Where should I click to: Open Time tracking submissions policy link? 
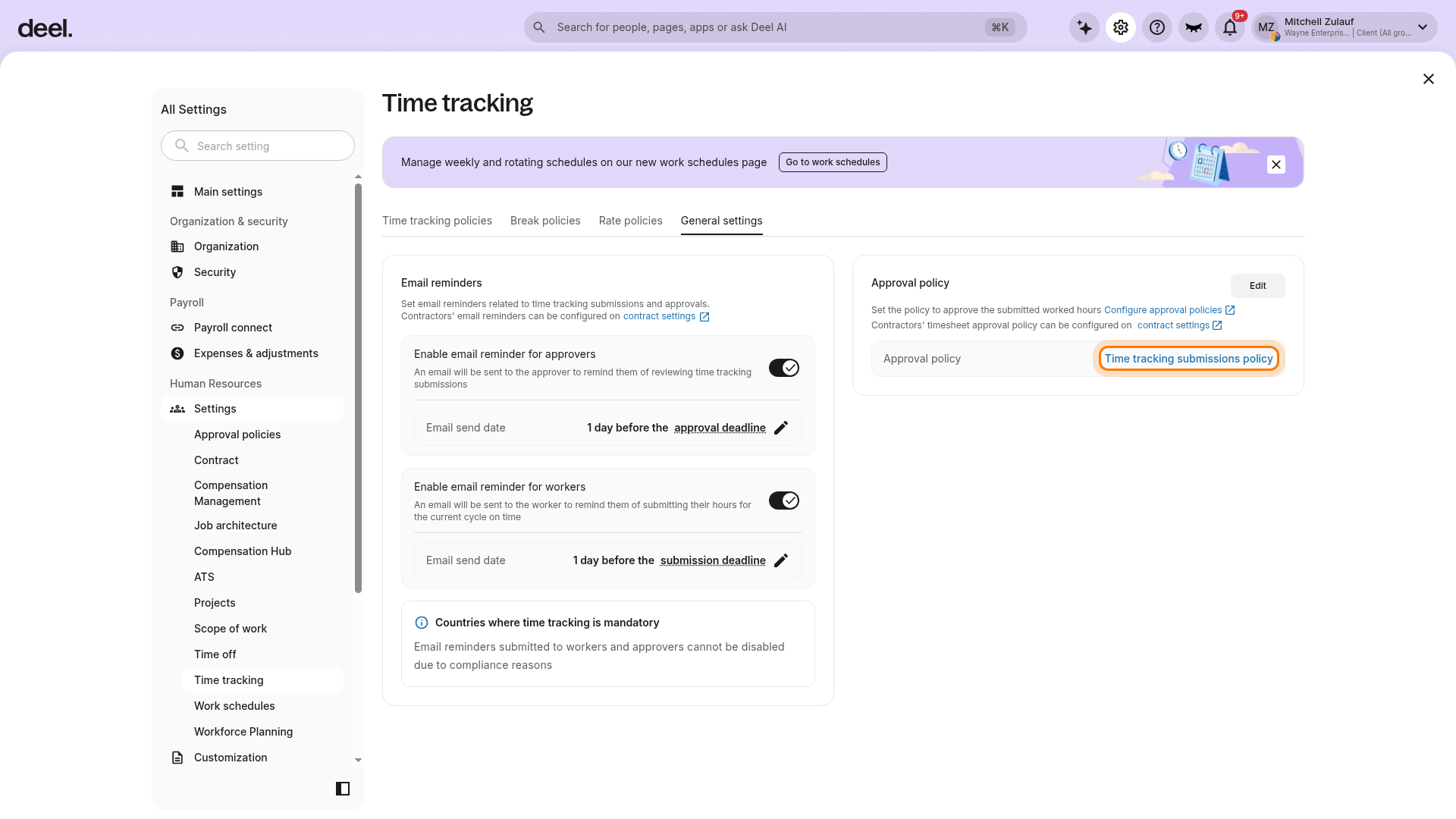point(1188,359)
